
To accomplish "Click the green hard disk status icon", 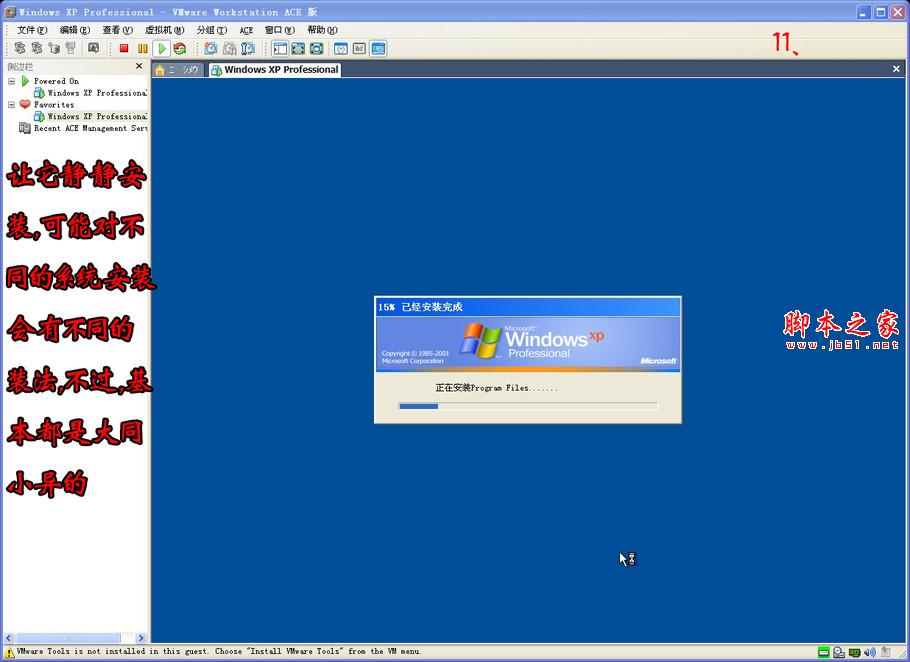I will [x=824, y=653].
